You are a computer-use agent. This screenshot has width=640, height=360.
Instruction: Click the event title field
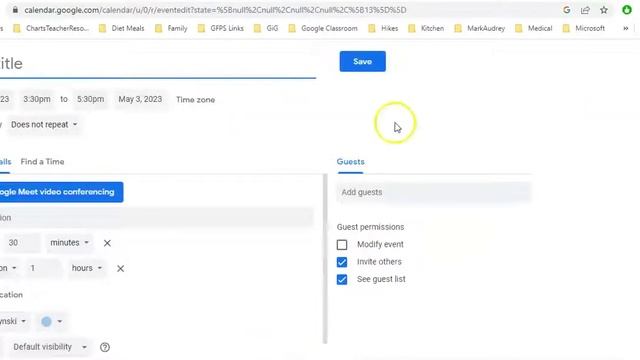[x=158, y=64]
